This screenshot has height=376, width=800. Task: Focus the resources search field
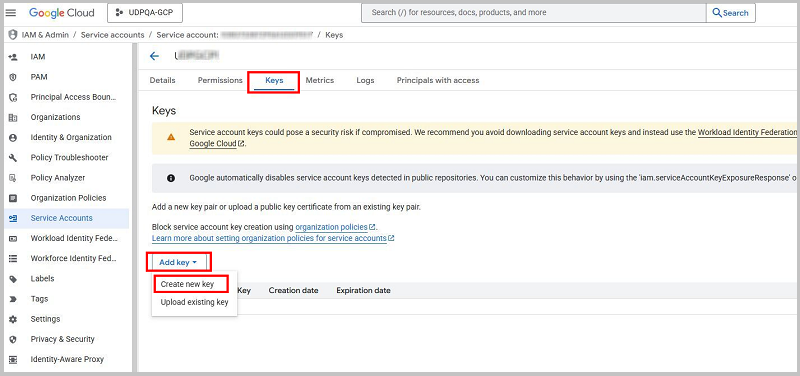[x=534, y=13]
